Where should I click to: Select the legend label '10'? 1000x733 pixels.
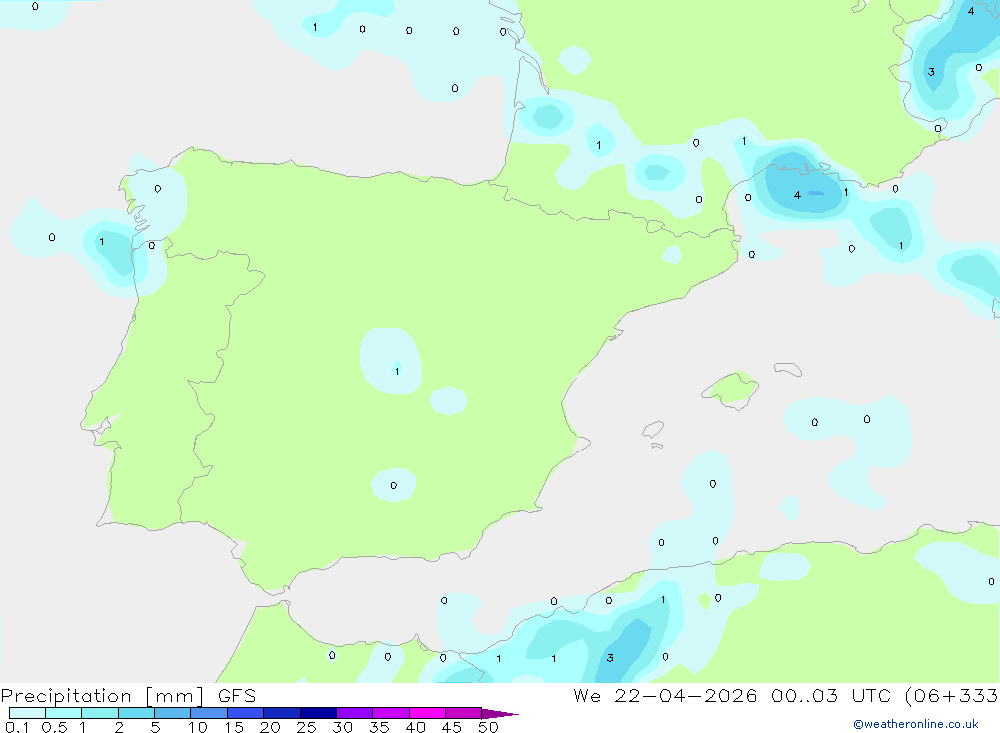coord(198,727)
